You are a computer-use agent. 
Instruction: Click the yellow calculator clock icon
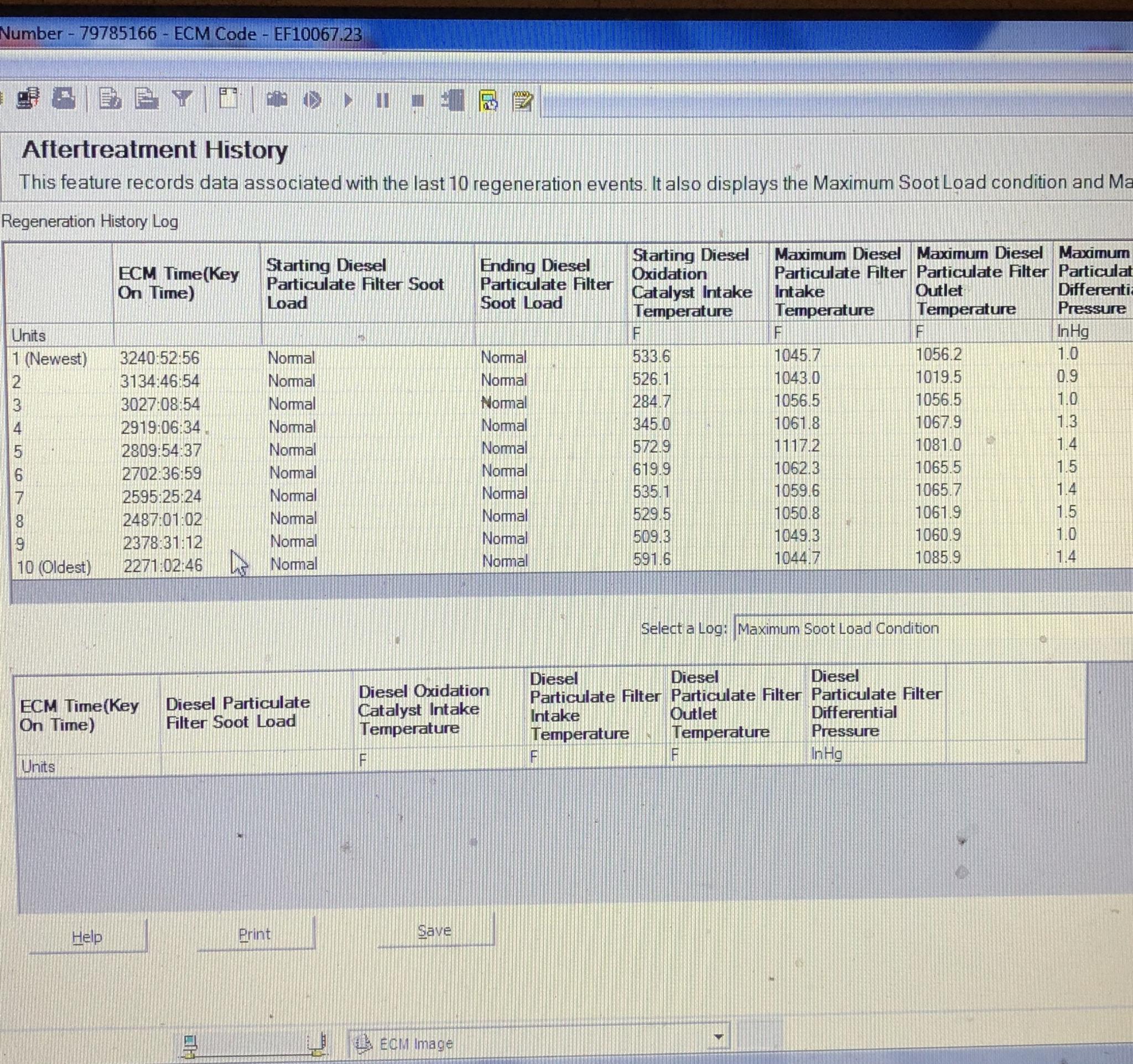coord(488,101)
